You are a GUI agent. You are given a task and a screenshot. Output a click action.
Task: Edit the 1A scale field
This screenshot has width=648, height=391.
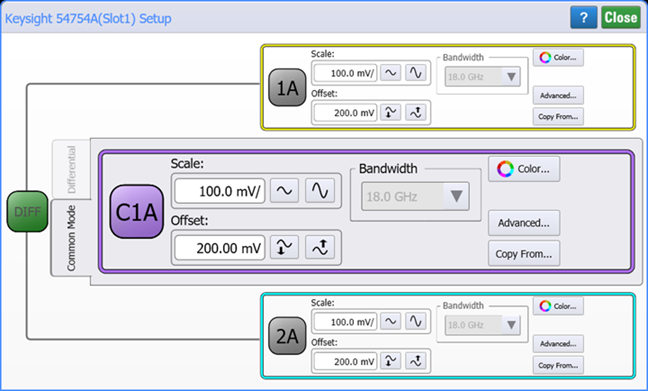pos(345,73)
